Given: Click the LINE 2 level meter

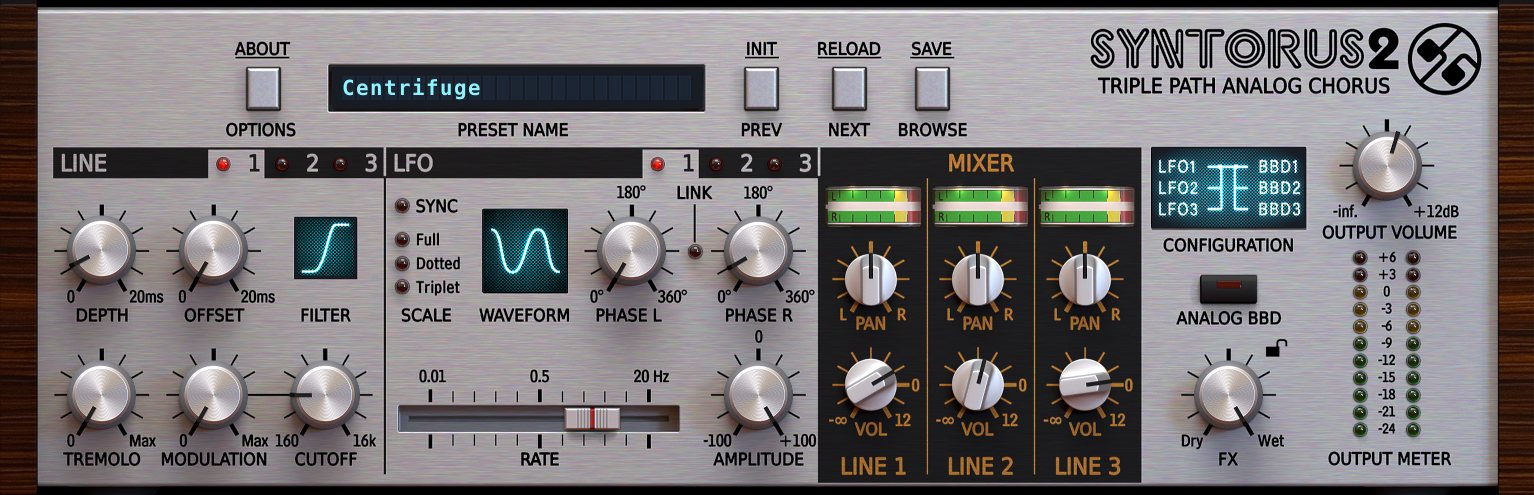Looking at the screenshot, I should pos(978,208).
